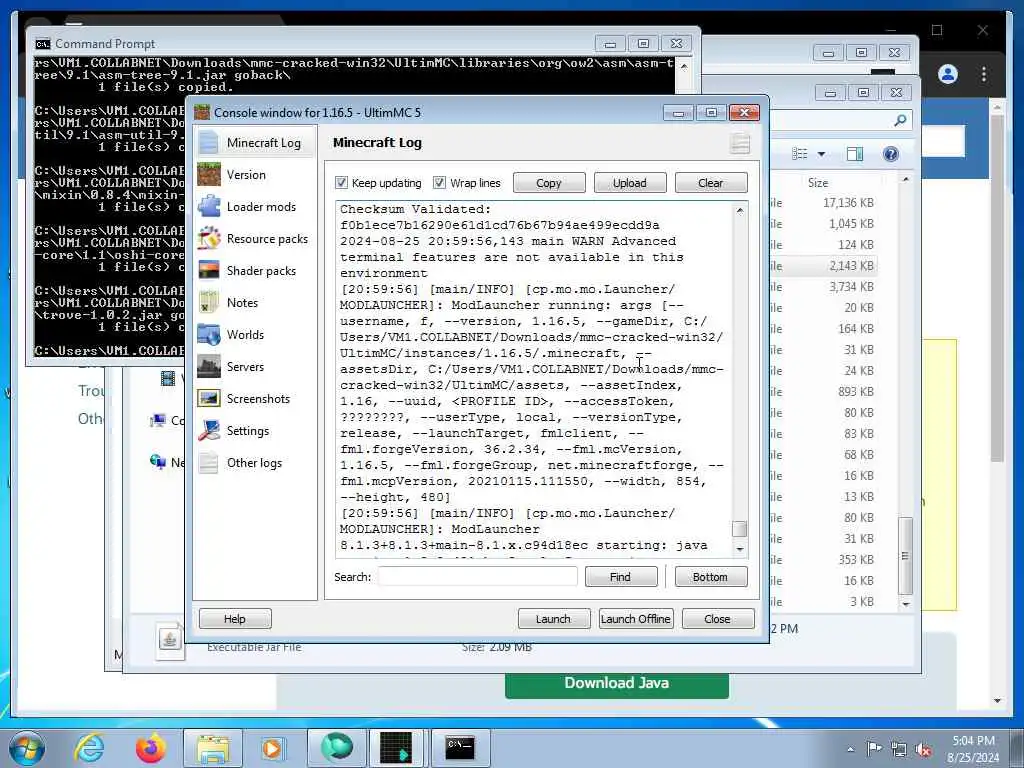Select Settings label in sidebar
Screen dimensions: 1024x768
(x=248, y=430)
